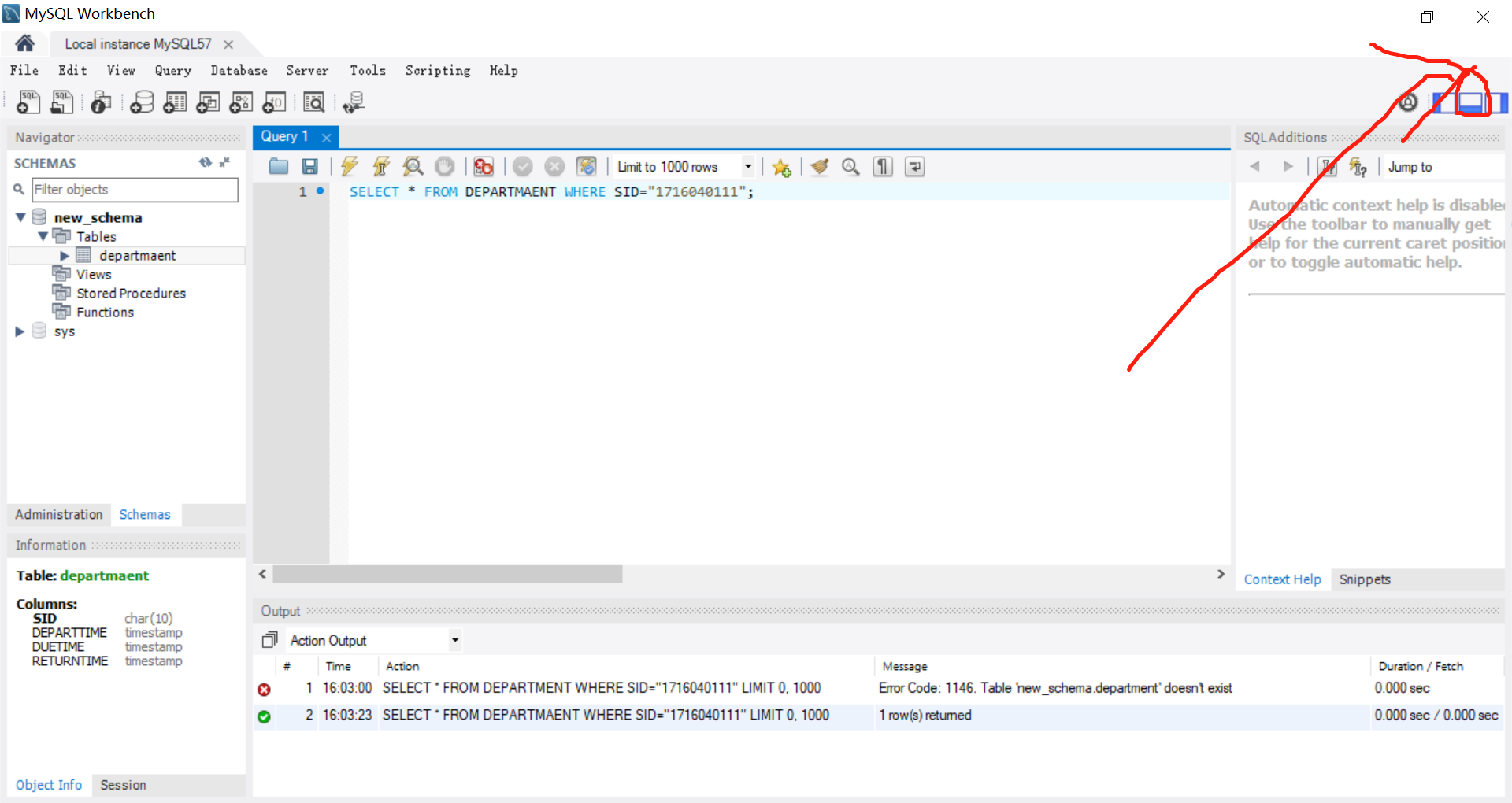1512x803 pixels.
Task: Switch to the Snippets panel
Action: 1365,579
